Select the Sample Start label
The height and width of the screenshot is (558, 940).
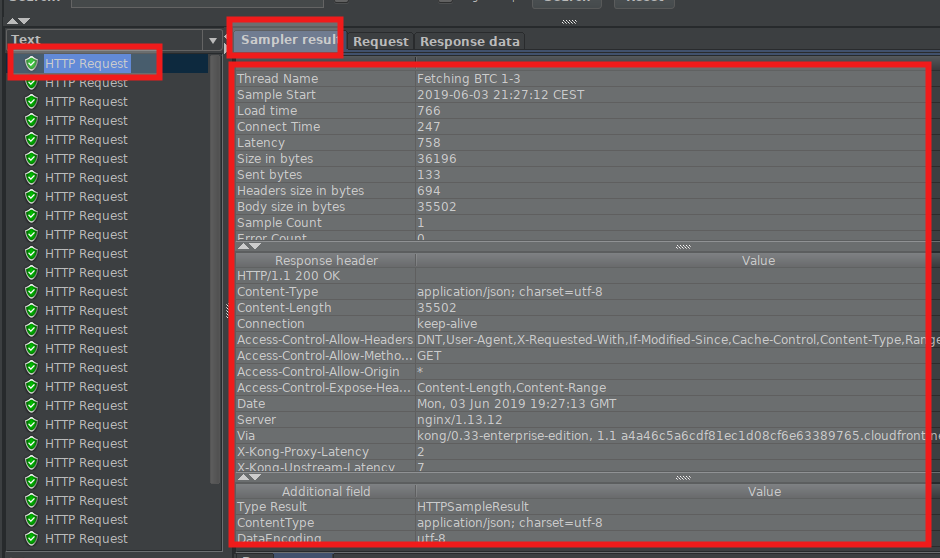(x=276, y=95)
